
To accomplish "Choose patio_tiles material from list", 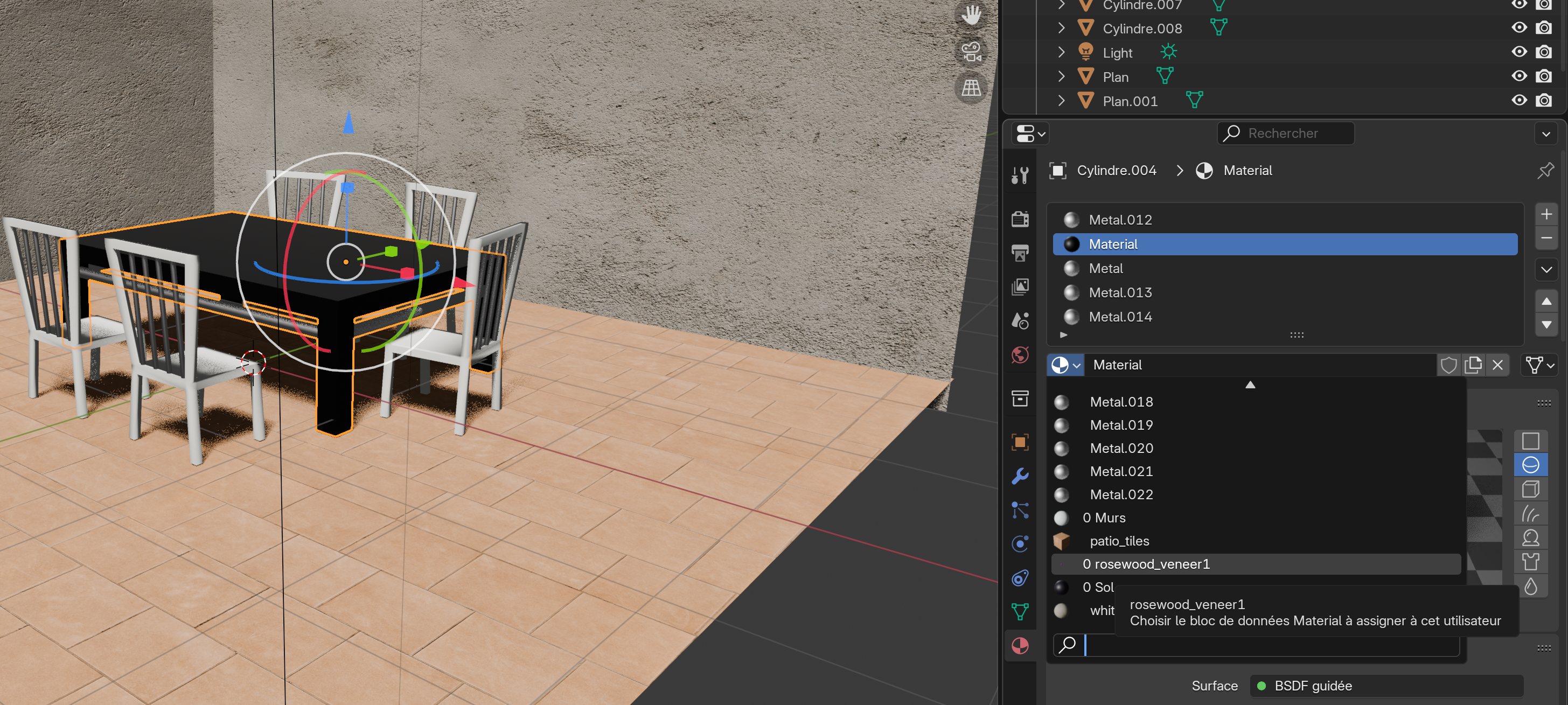I will coord(1119,541).
